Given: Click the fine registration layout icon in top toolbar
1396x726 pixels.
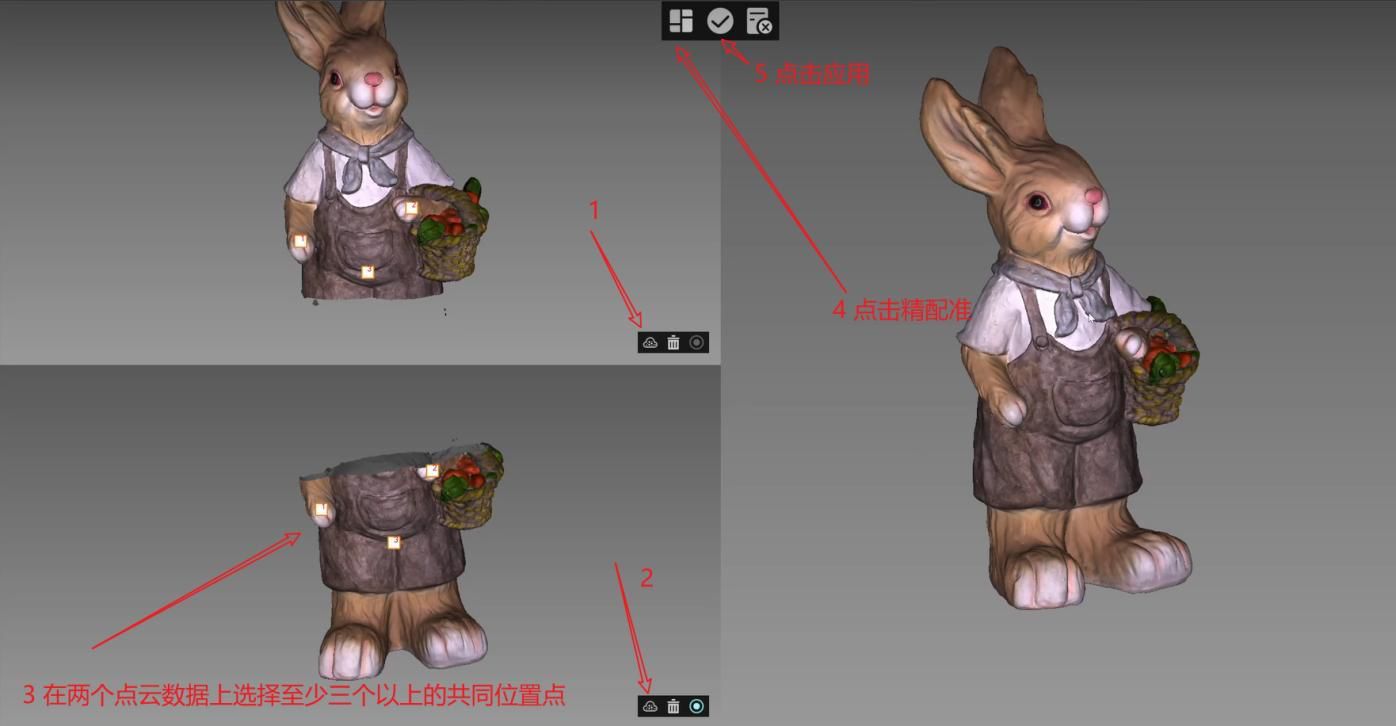Looking at the screenshot, I should [681, 21].
